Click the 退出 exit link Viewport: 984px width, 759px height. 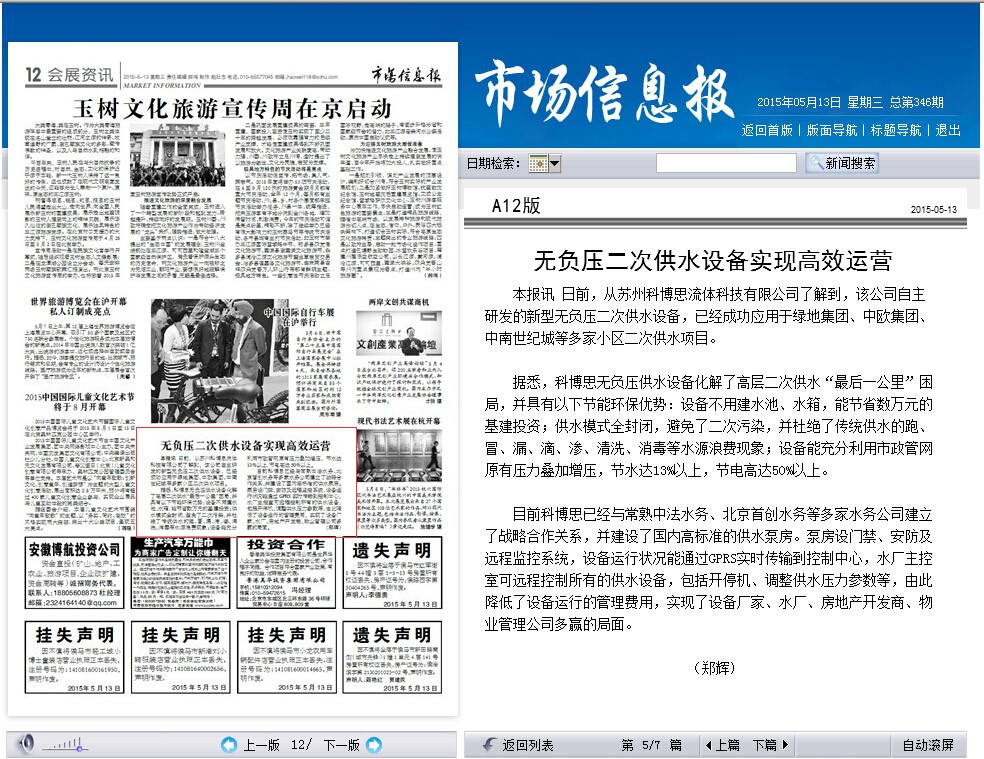tap(948, 130)
